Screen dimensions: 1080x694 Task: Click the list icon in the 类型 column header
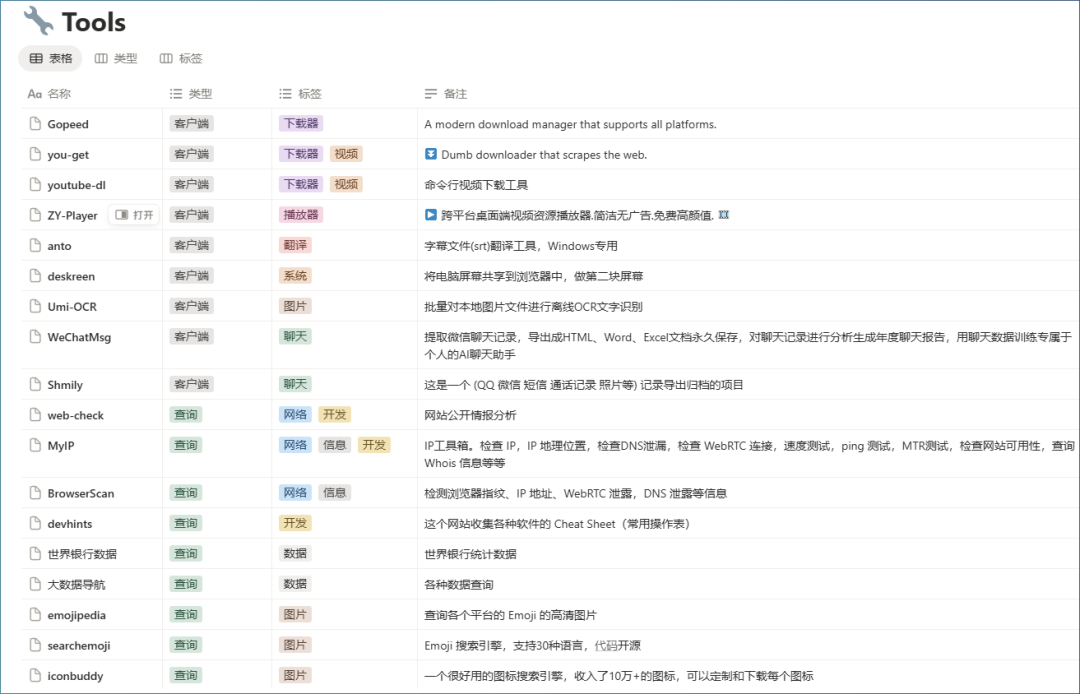(175, 94)
